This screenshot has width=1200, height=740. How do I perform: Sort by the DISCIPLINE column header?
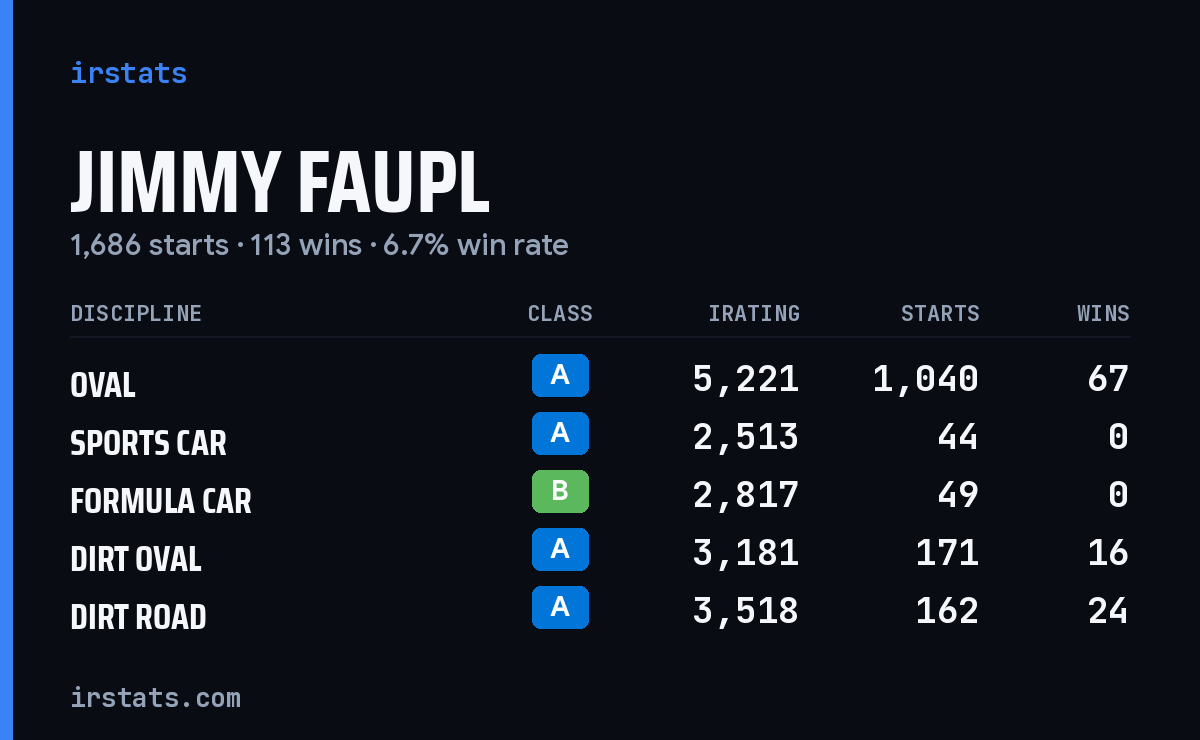[x=136, y=313]
